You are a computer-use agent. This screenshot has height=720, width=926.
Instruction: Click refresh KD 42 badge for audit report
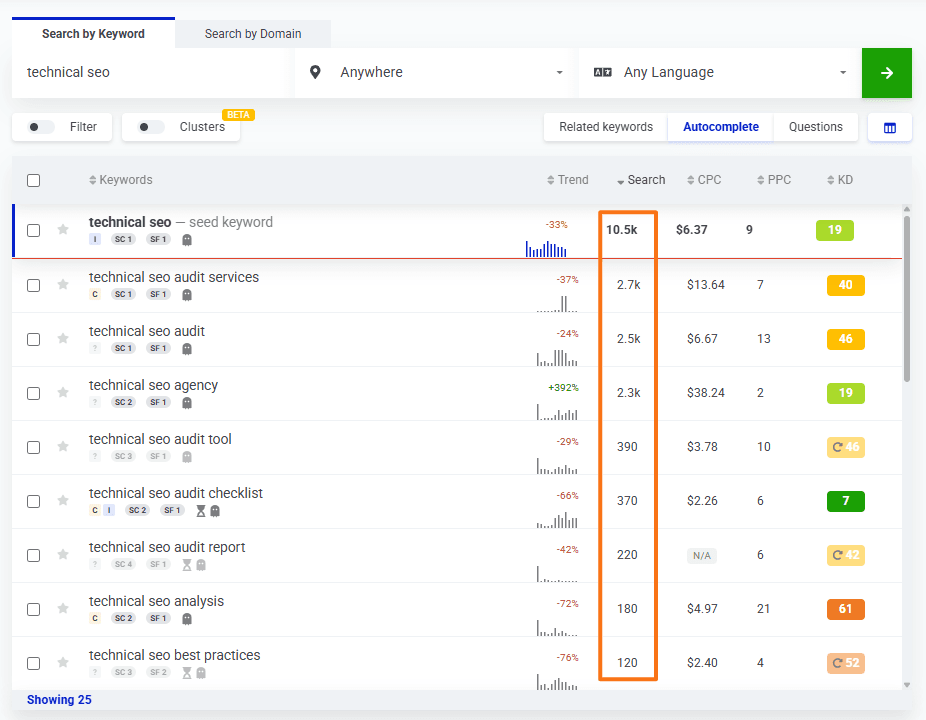click(x=846, y=555)
